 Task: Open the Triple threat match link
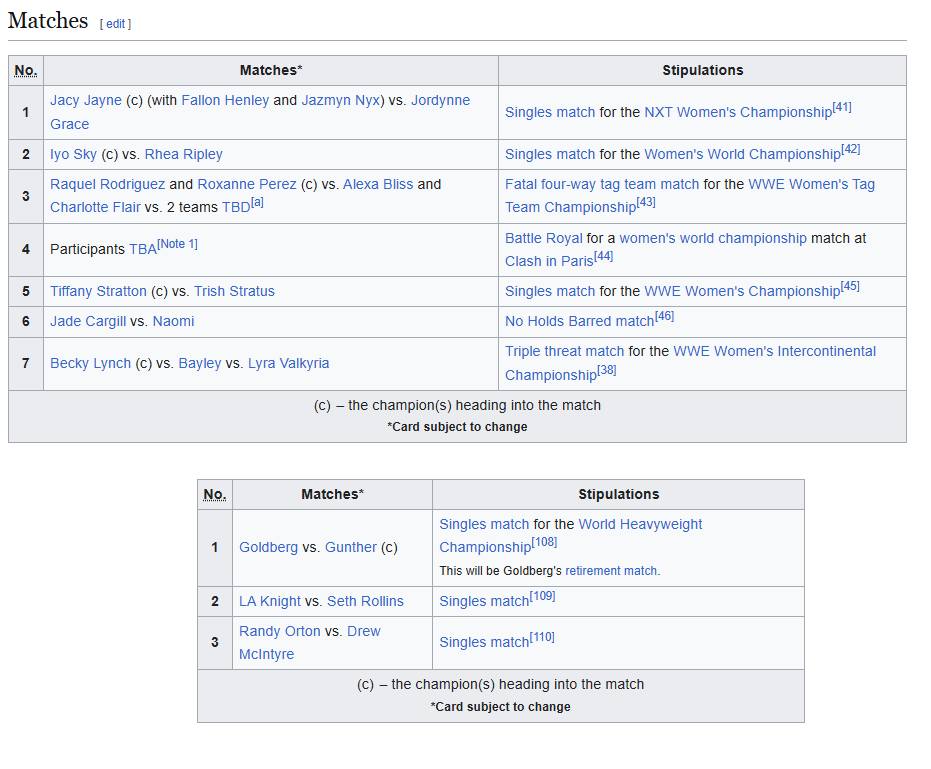565,352
